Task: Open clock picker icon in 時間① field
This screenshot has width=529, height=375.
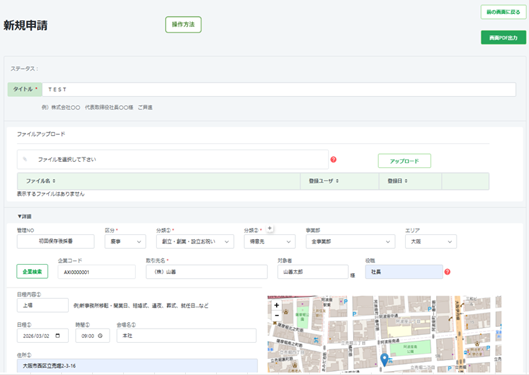Action: pyautogui.click(x=100, y=336)
